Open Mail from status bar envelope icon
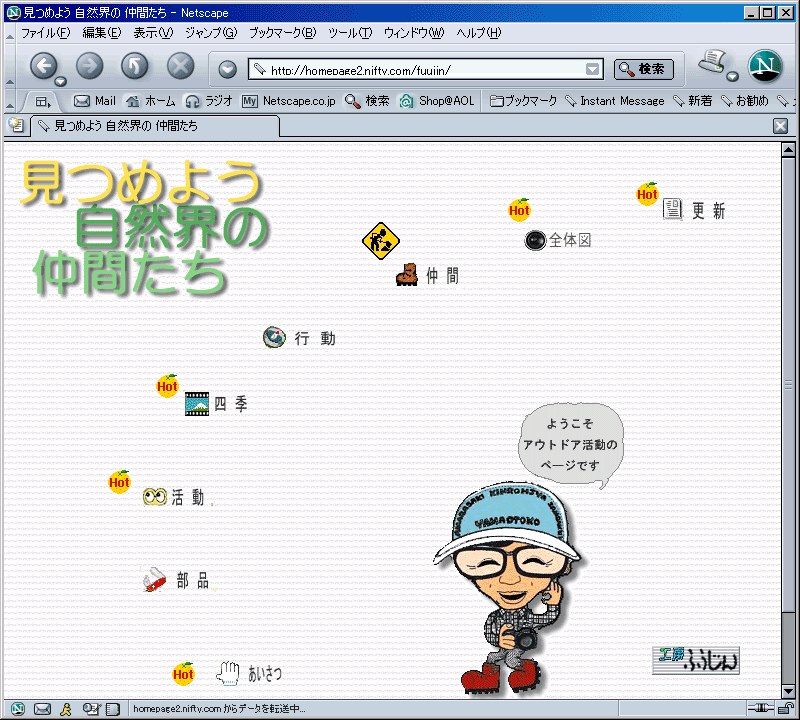800x720 pixels. click(42, 709)
